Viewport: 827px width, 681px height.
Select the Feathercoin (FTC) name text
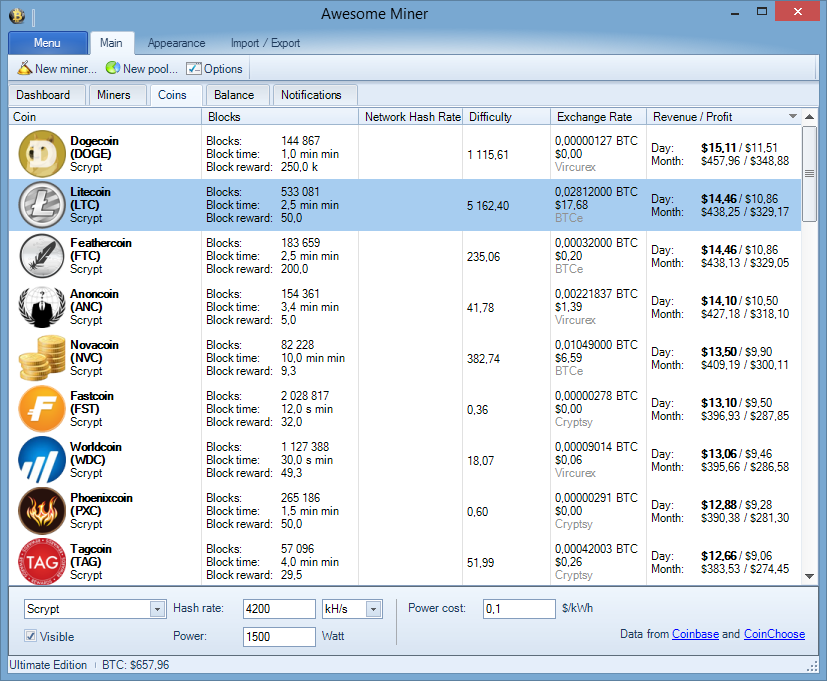[x=101, y=250]
